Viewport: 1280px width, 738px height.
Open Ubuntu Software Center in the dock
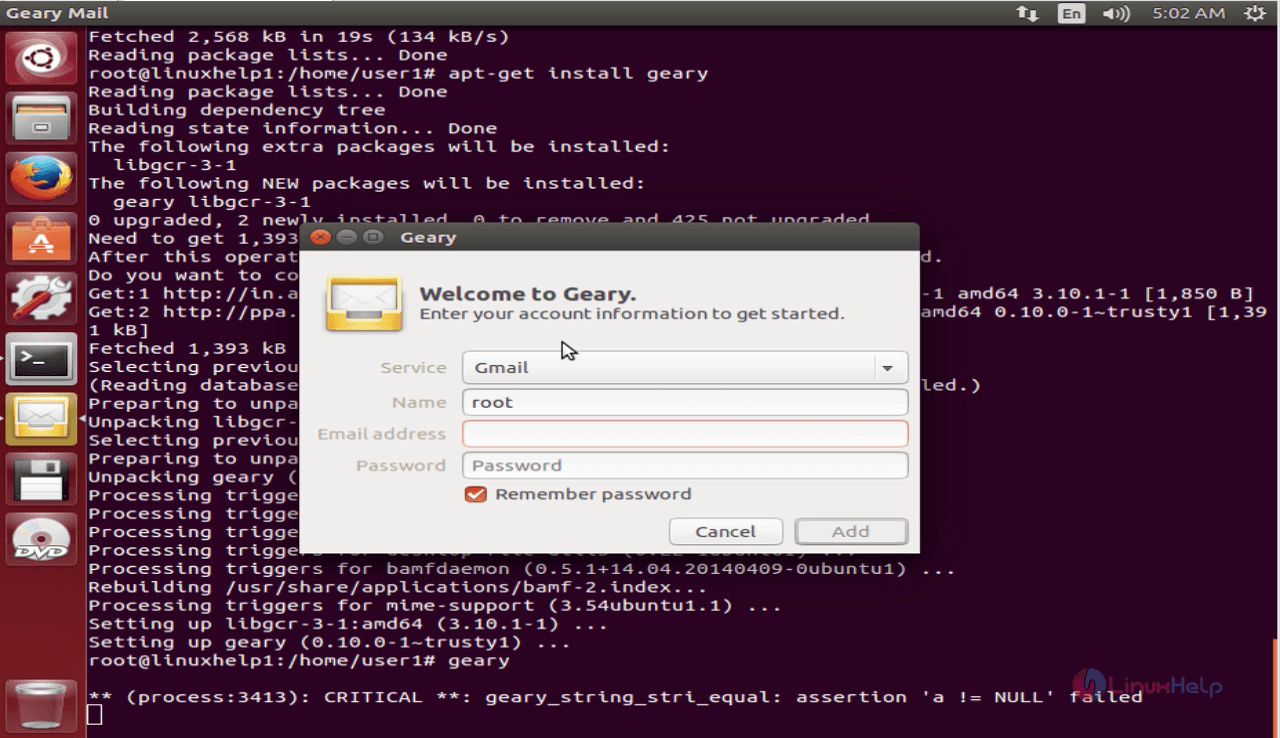(41, 239)
